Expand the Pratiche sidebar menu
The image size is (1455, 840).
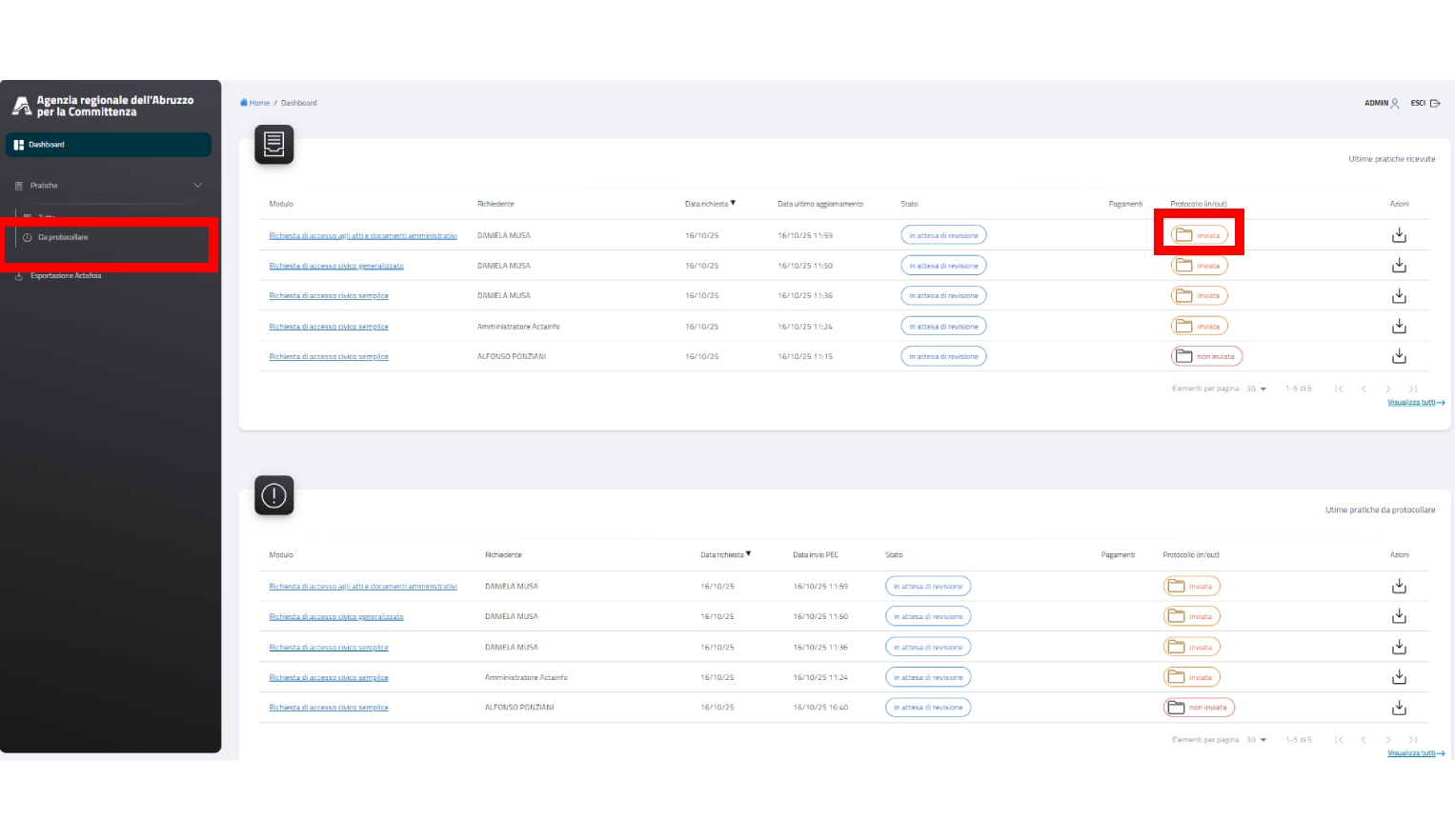point(197,186)
